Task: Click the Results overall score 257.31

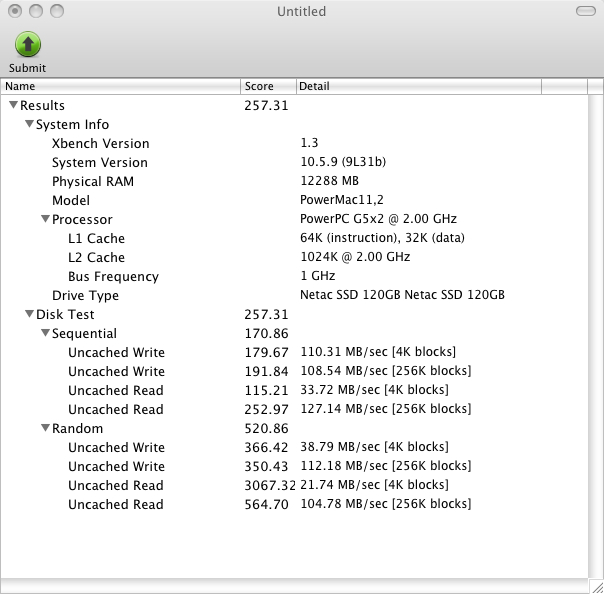Action: point(266,106)
